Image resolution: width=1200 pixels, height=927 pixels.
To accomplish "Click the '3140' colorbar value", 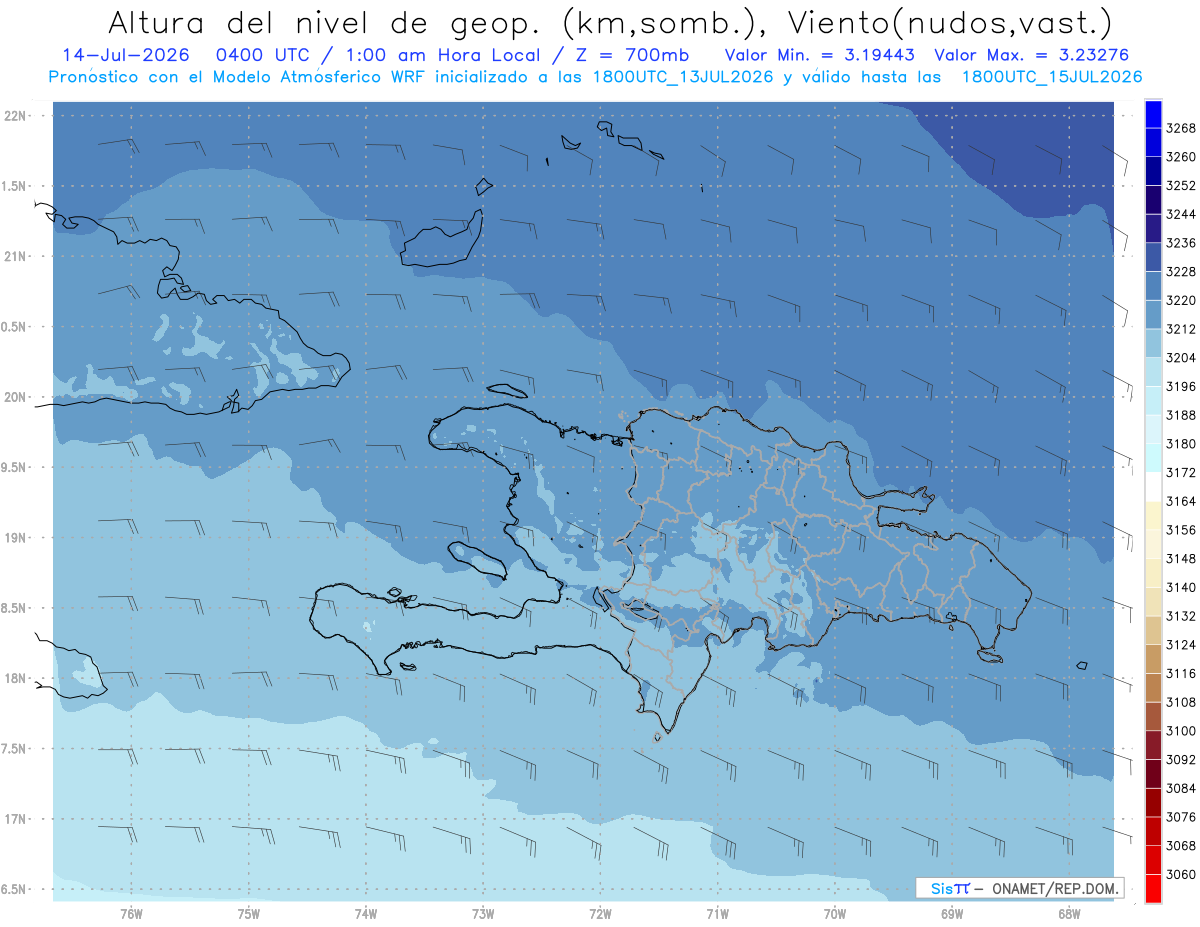I will click(x=1180, y=587).
